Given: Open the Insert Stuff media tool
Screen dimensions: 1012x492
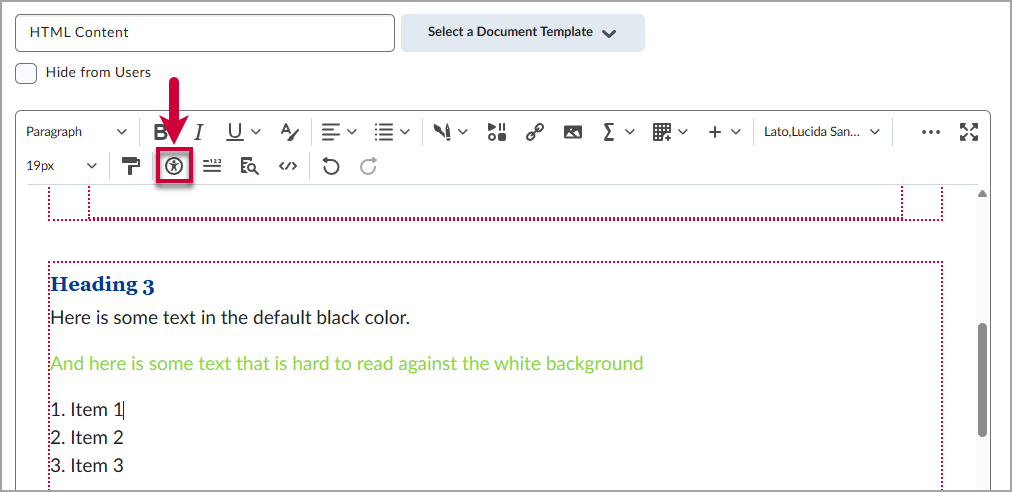Looking at the screenshot, I should [497, 132].
